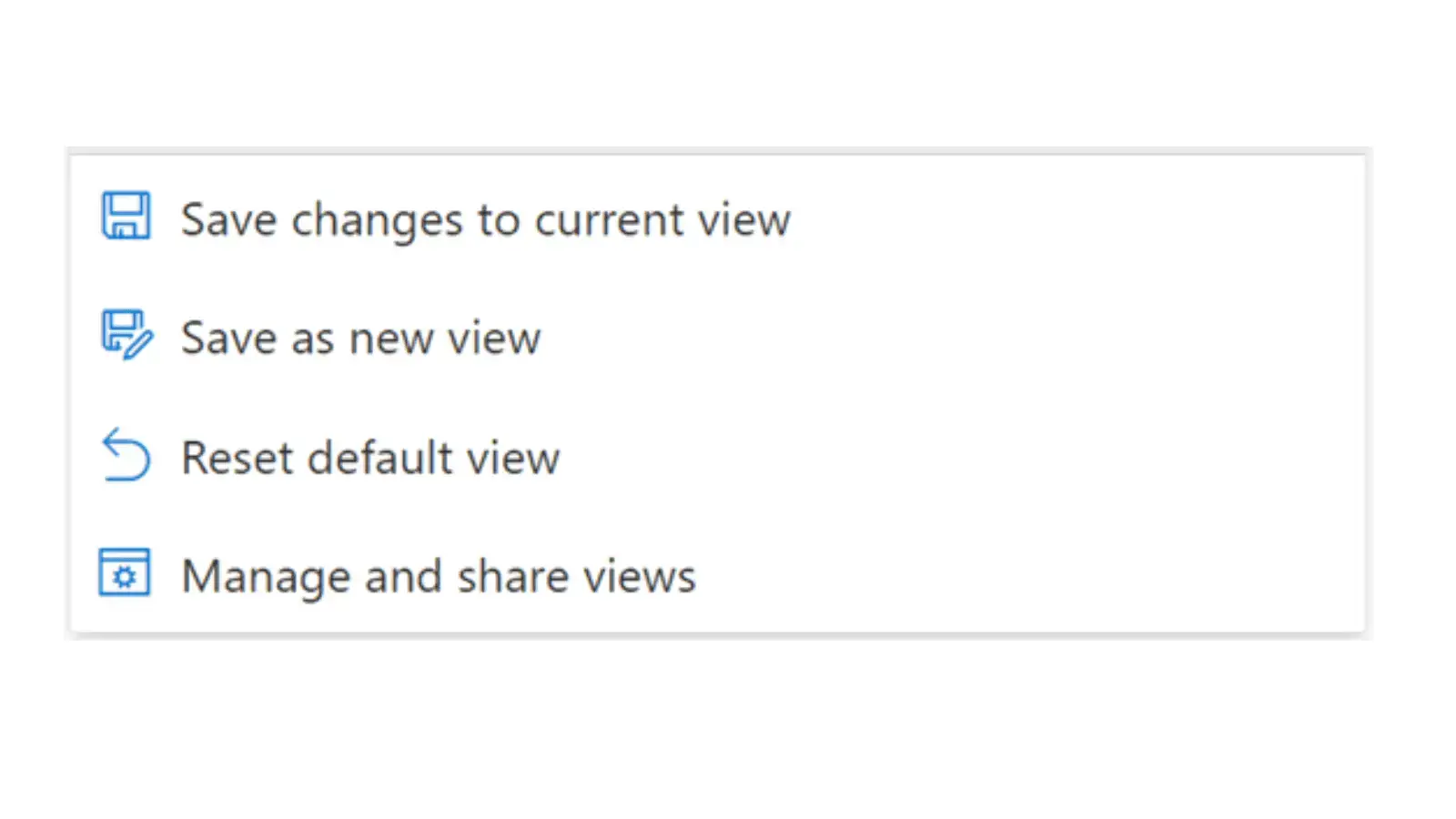This screenshot has width=1456, height=819.
Task: Click the floppy disk save icon
Action: 126,216
